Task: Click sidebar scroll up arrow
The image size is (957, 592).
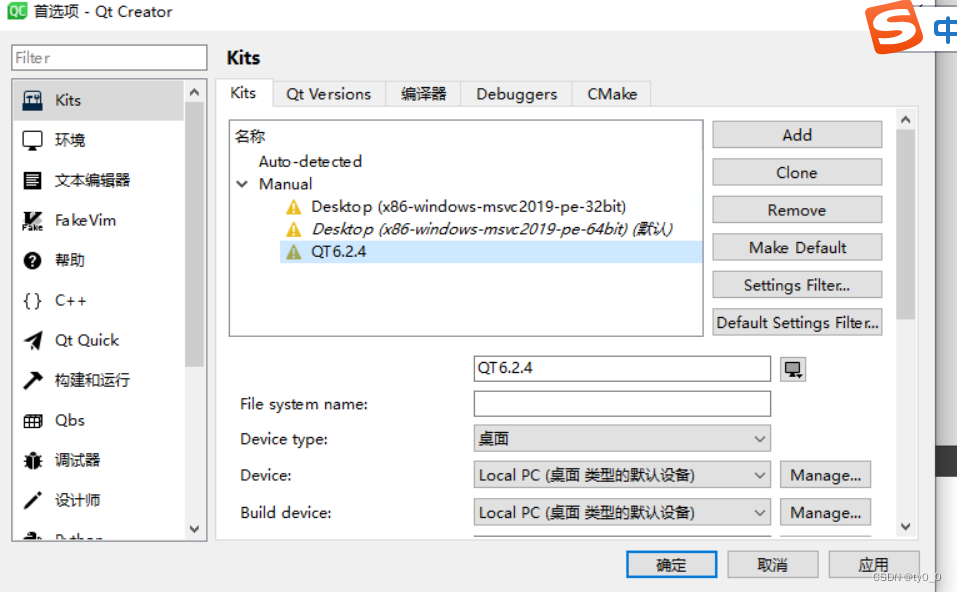Action: 194,92
